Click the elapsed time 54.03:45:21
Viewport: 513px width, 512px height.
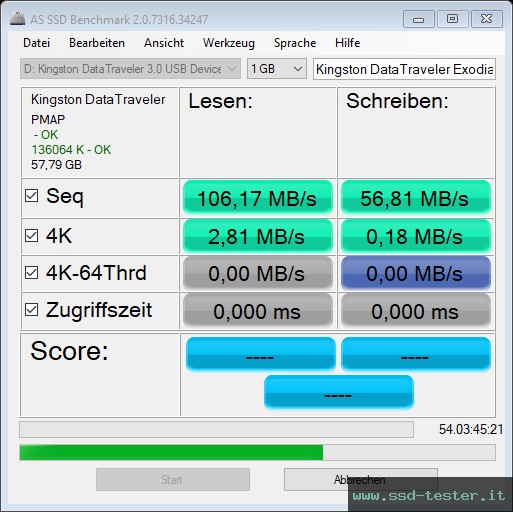click(471, 429)
